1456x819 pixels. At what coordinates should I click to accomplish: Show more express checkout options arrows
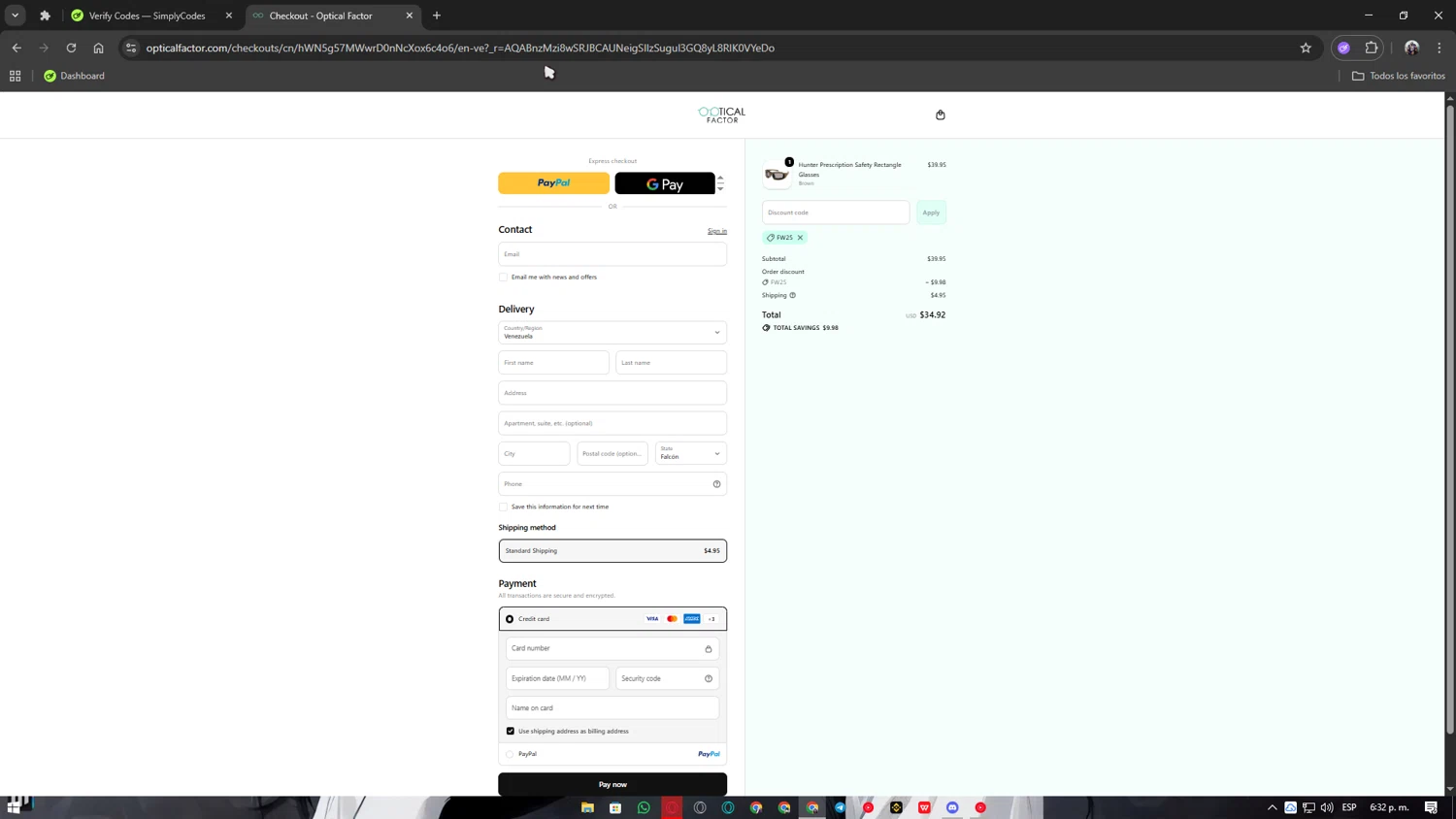coord(720,183)
